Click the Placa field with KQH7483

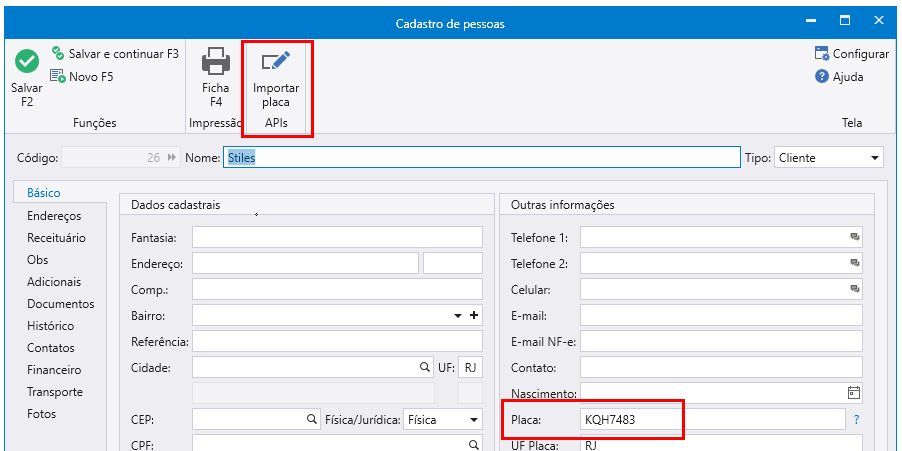(713, 419)
